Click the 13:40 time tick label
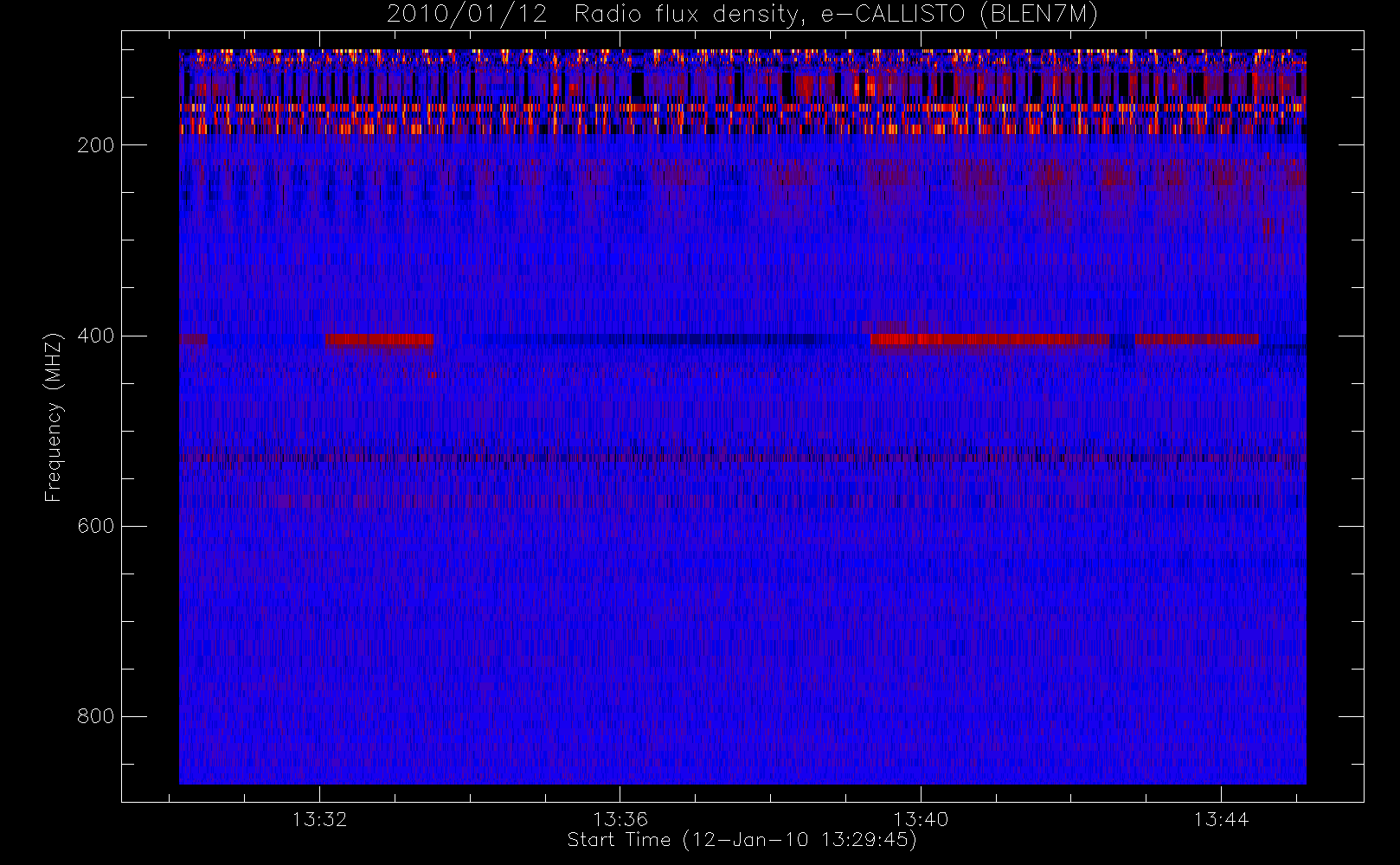This screenshot has height=865, width=1400. [x=921, y=819]
